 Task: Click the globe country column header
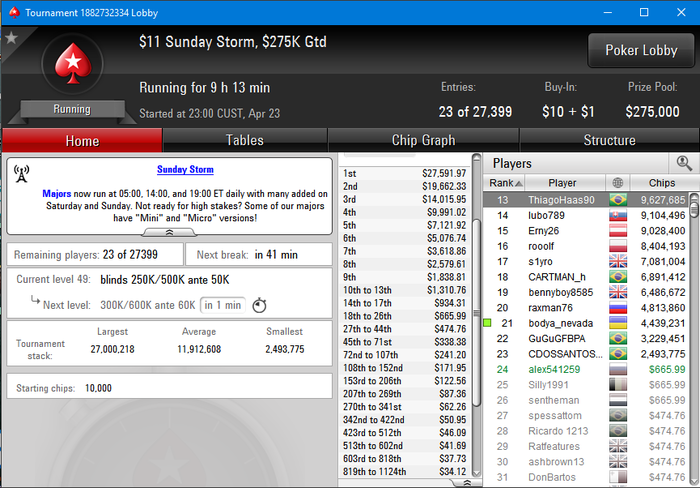618,183
